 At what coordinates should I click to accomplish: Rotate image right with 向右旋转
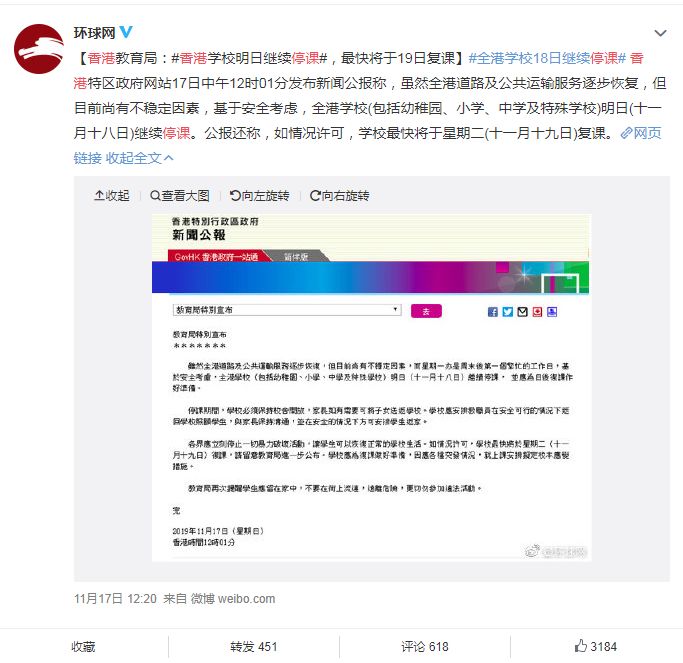click(339, 196)
